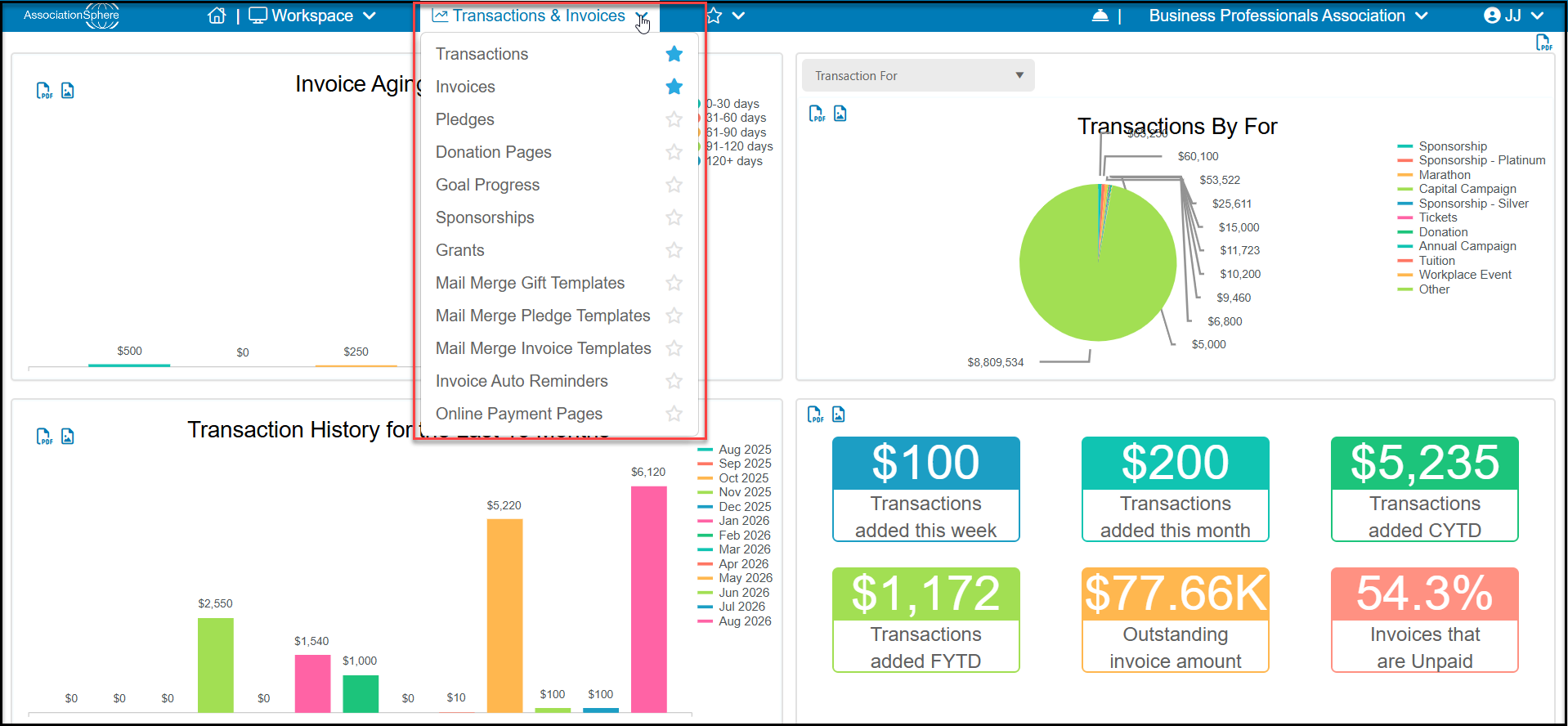Collapse the Transactions & Invoices menu
The height and width of the screenshot is (726, 1568).
pos(540,16)
